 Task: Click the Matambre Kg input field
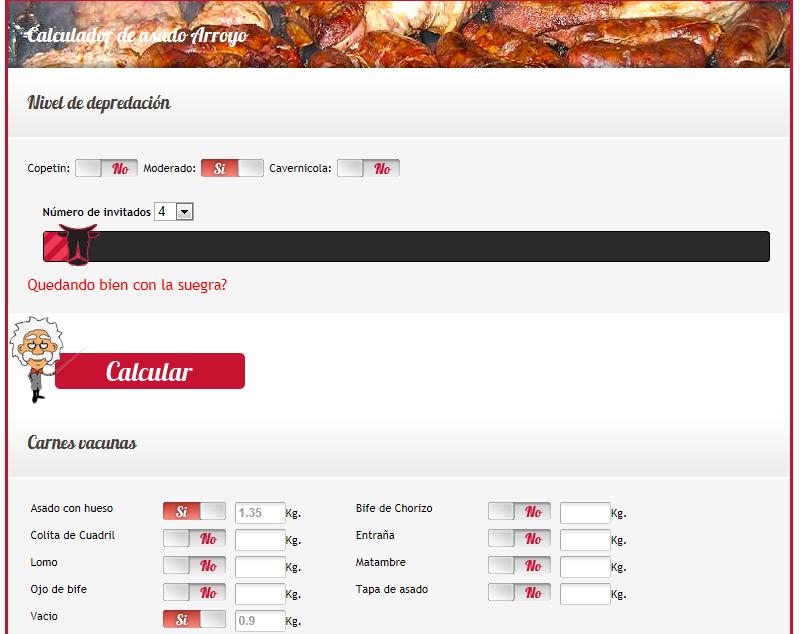[x=585, y=567]
